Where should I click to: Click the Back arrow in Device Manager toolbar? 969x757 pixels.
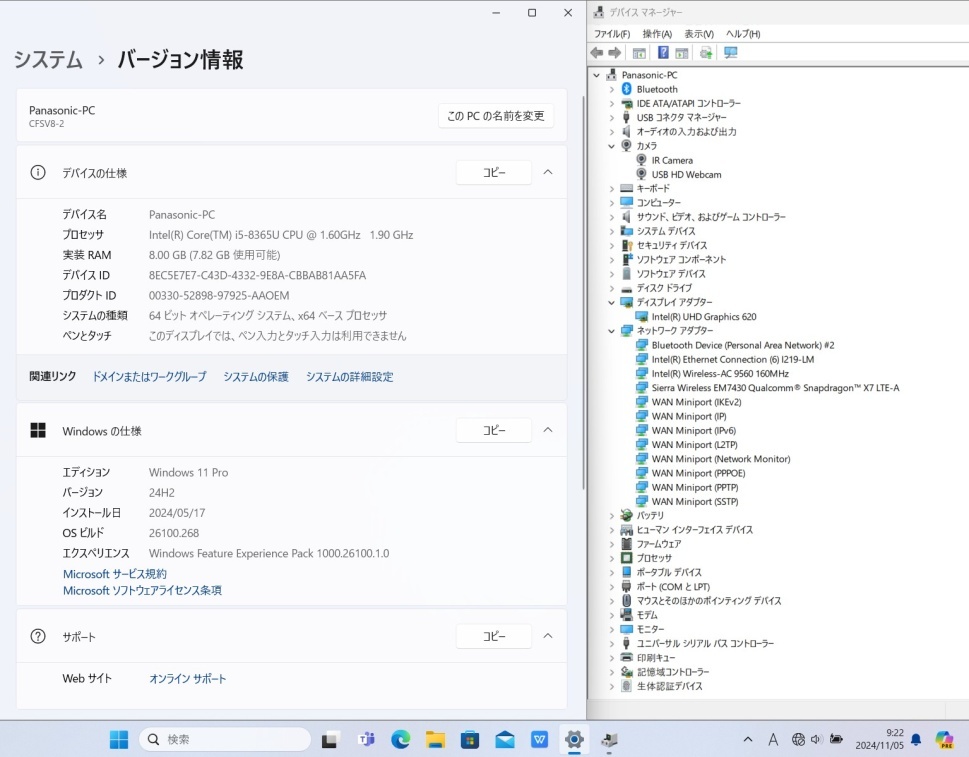pyautogui.click(x=596, y=53)
